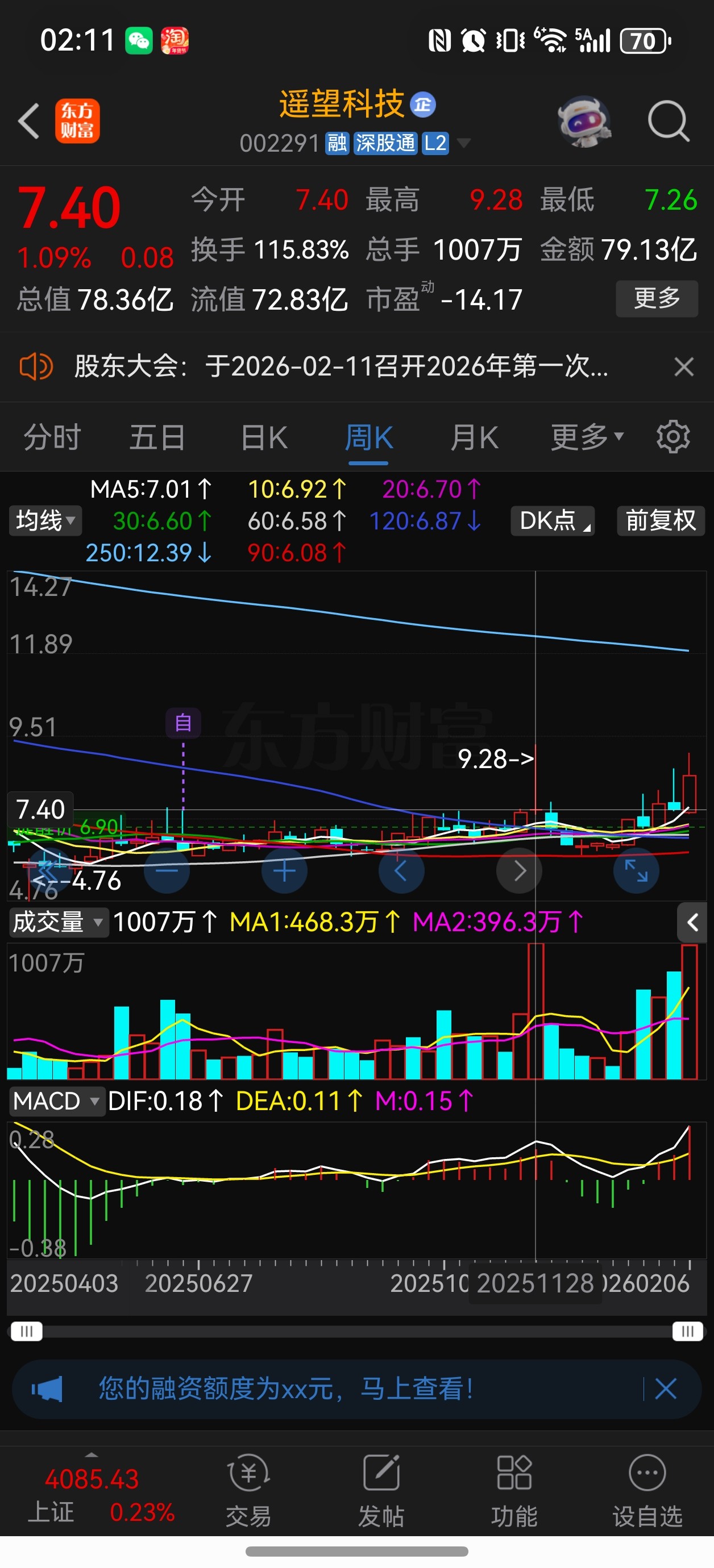Switch to the 五日 chart tab
The image size is (714, 1568).
click(157, 437)
